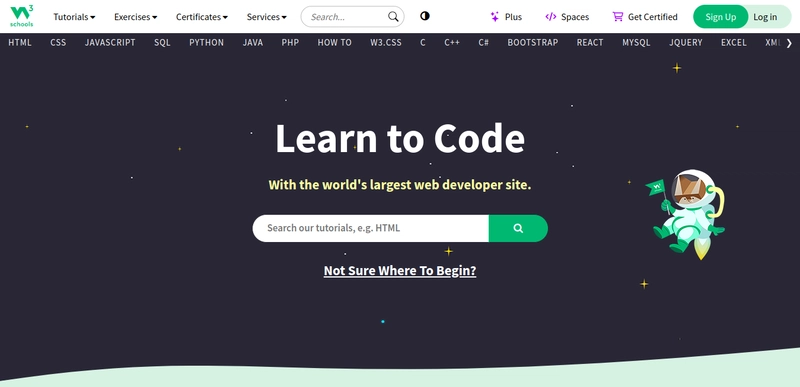Screen dimensions: 800x387
Task: Click the right arrow to scroll topic bar
Action: [x=789, y=43]
